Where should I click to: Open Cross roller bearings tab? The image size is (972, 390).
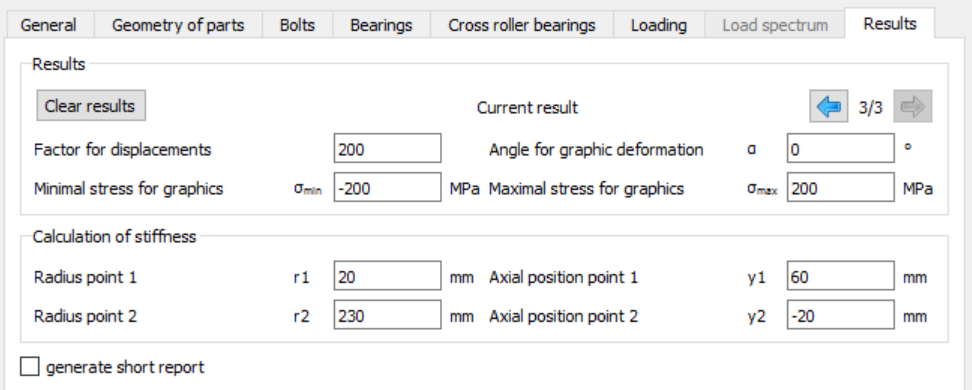click(522, 25)
